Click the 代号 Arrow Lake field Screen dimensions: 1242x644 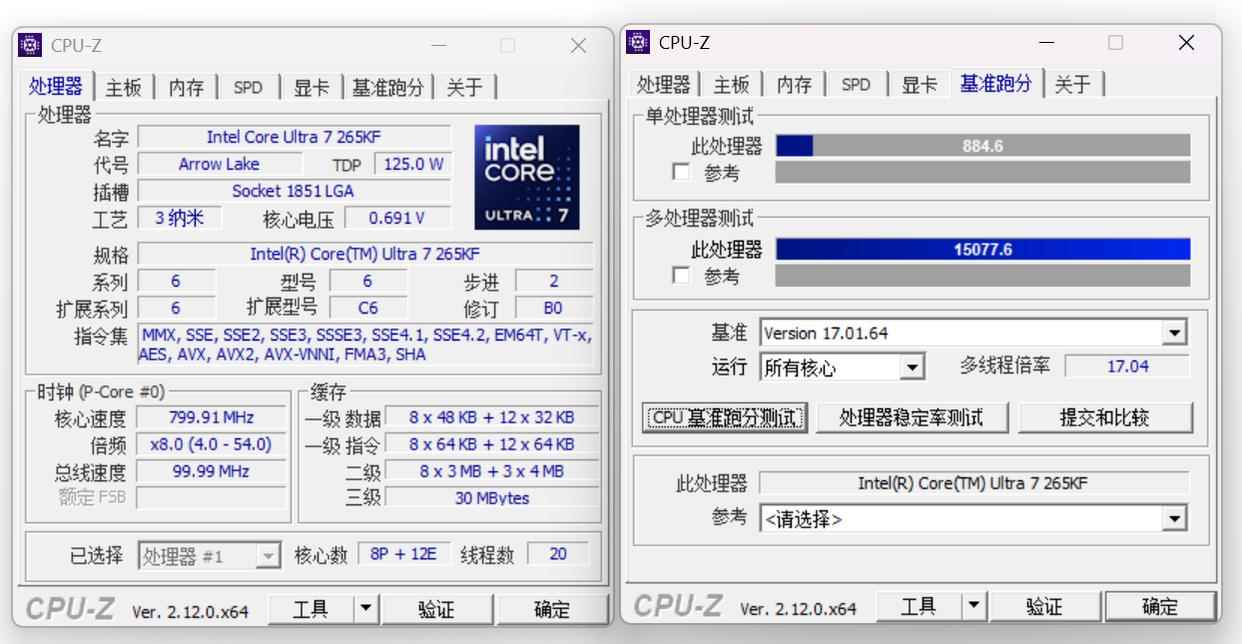click(219, 164)
